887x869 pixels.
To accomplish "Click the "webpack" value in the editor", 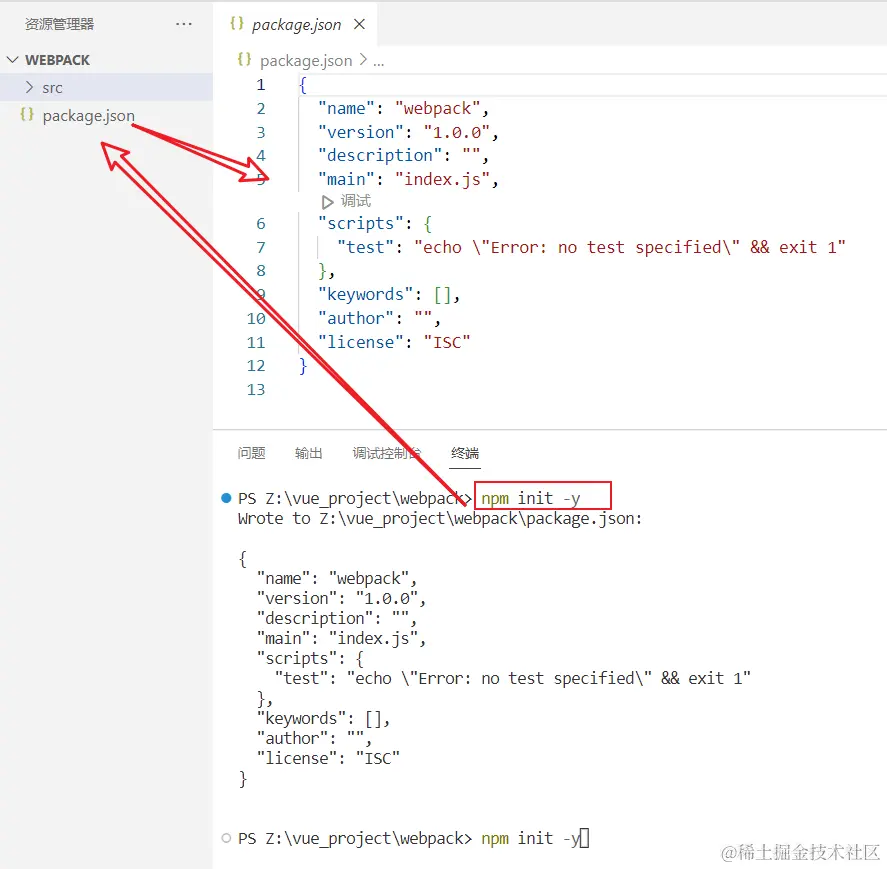I will 437,109.
